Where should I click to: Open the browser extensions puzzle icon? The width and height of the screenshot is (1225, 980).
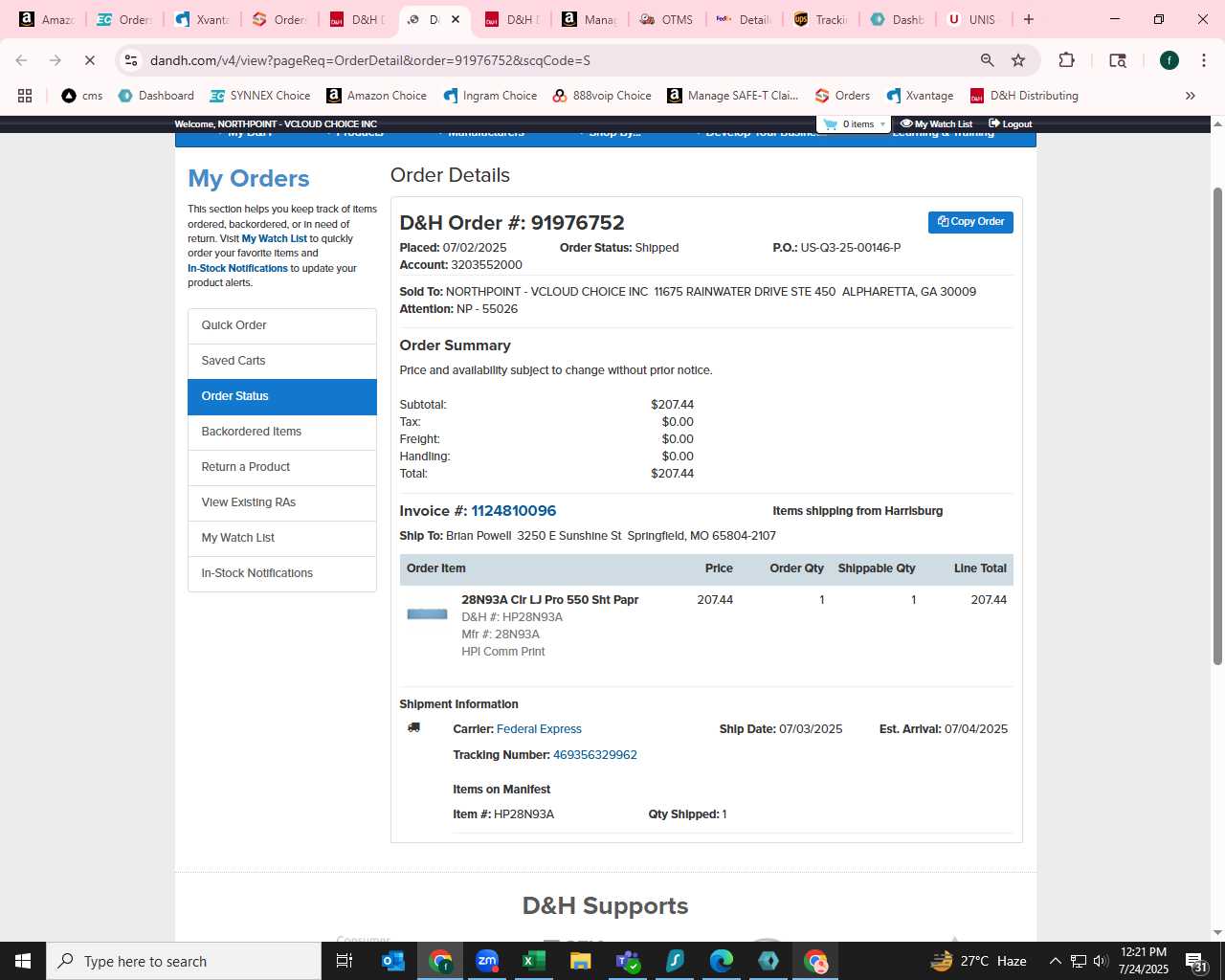tap(1066, 60)
